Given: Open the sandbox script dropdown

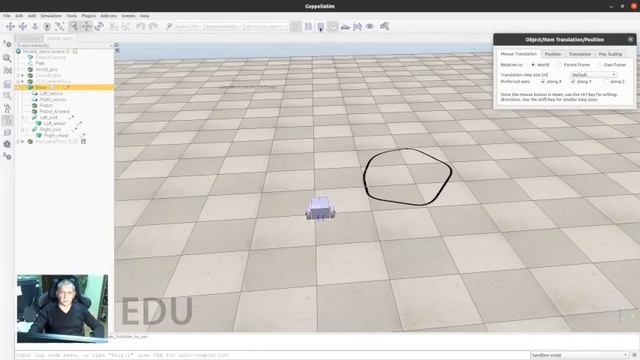Looking at the screenshot, I should tap(579, 355).
